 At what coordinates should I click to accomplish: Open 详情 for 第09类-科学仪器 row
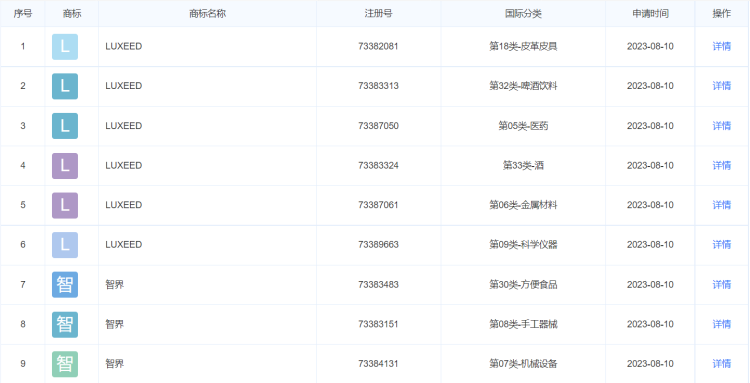[721, 244]
